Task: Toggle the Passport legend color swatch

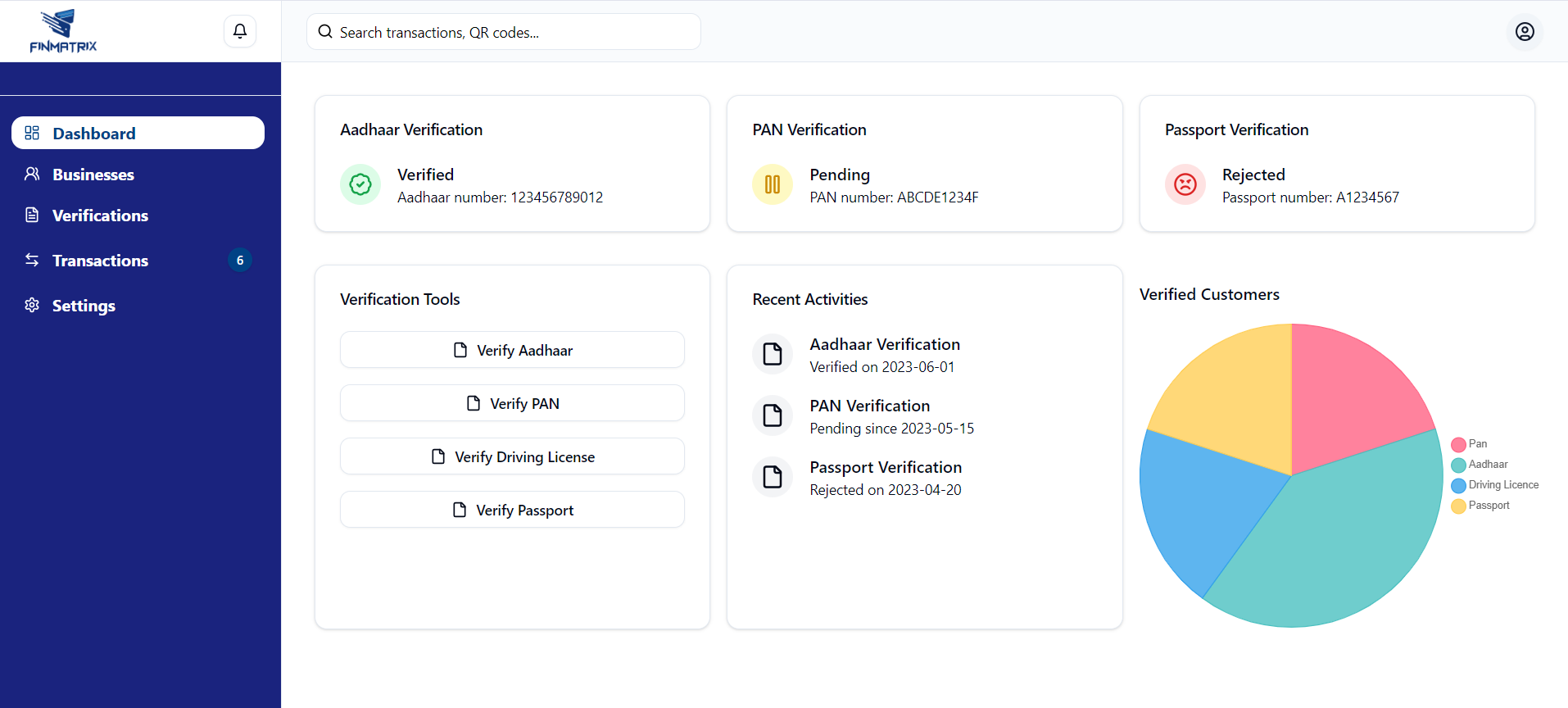Action: 1458,506
